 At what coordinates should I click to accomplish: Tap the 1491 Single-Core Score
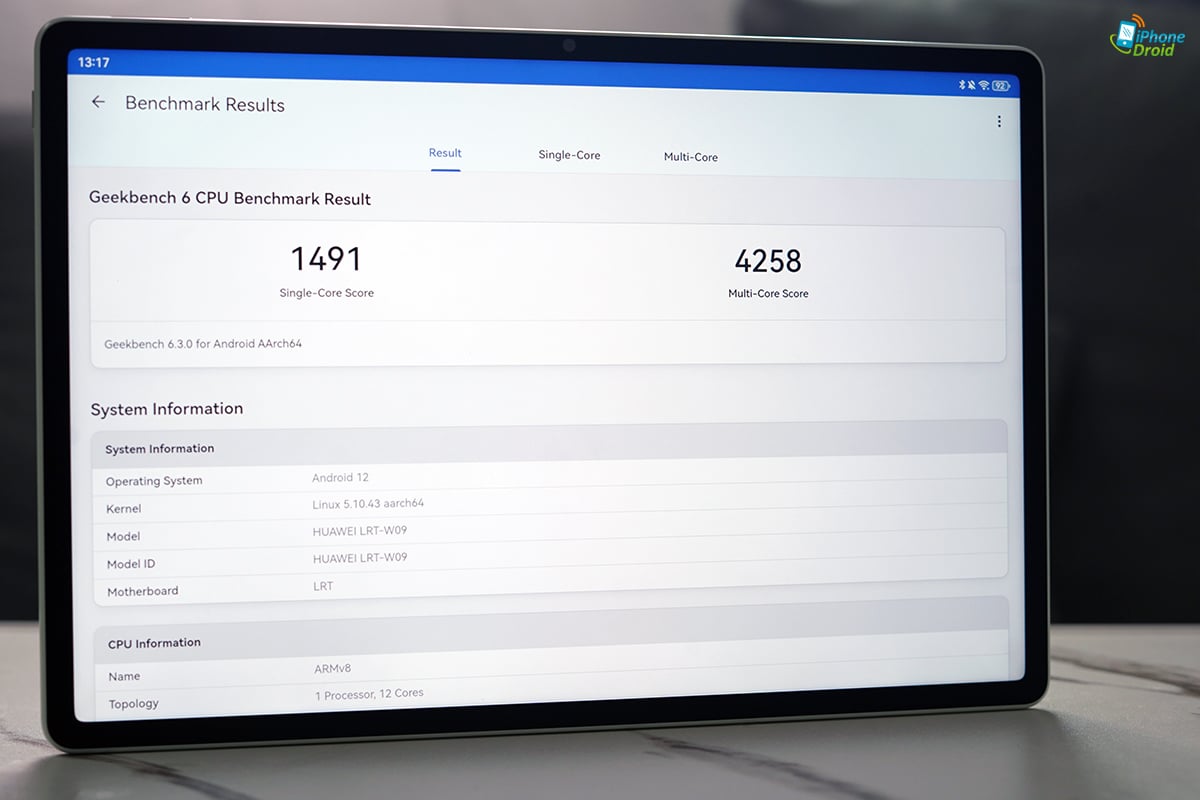pyautogui.click(x=326, y=260)
